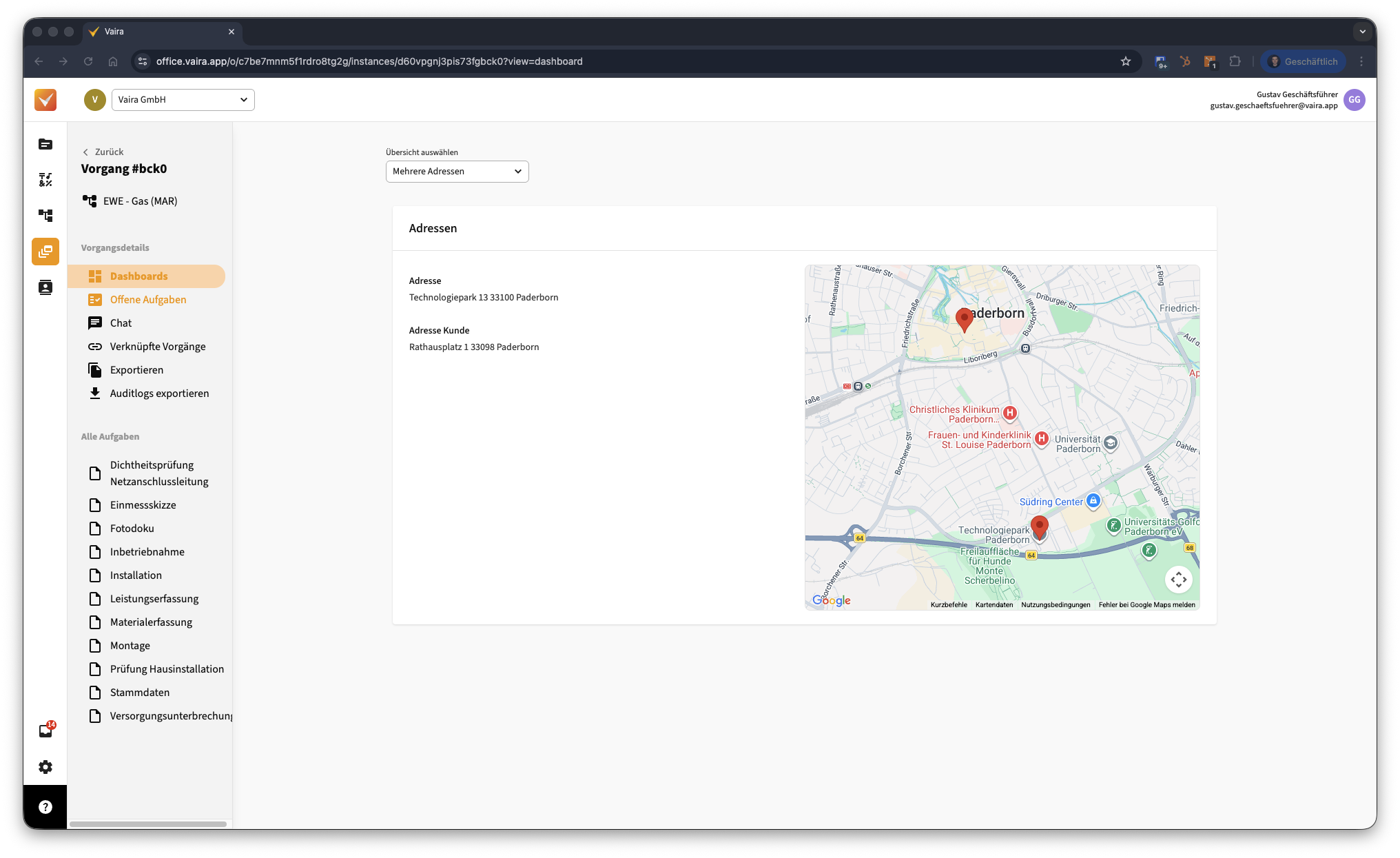Click the Rathausplatz map pin in Paderborn

click(964, 319)
